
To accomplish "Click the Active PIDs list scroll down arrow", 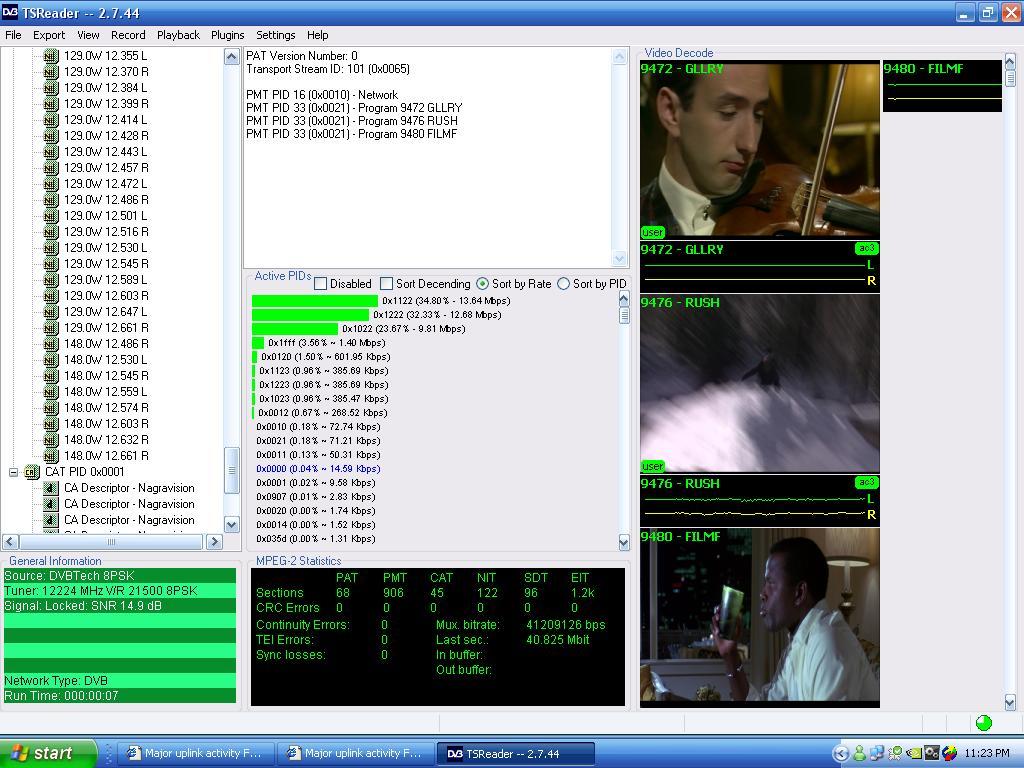I will coord(624,542).
